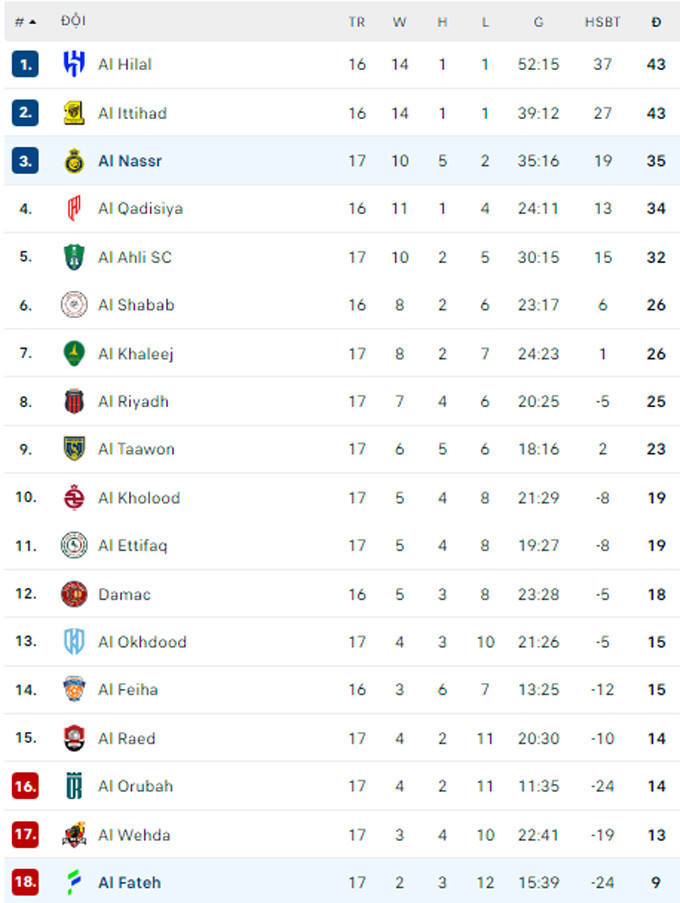Click the Al Ittihad club crest icon

[x=74, y=113]
